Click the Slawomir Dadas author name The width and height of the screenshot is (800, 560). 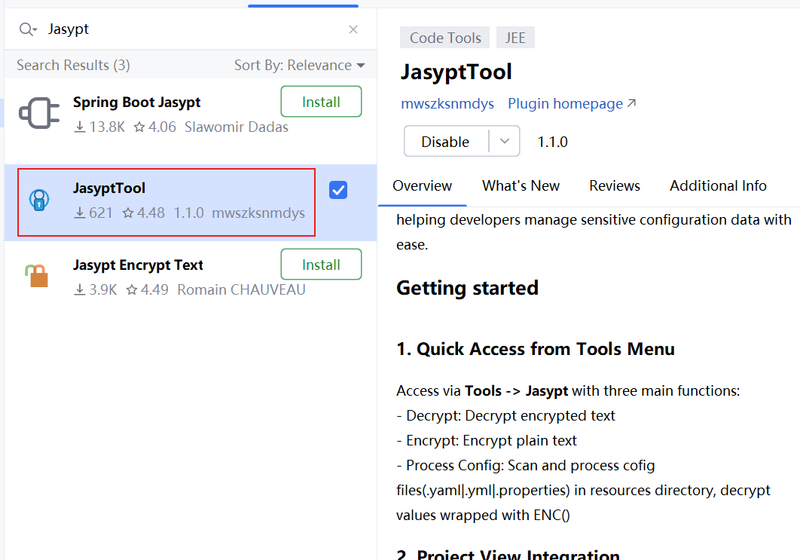[236, 127]
